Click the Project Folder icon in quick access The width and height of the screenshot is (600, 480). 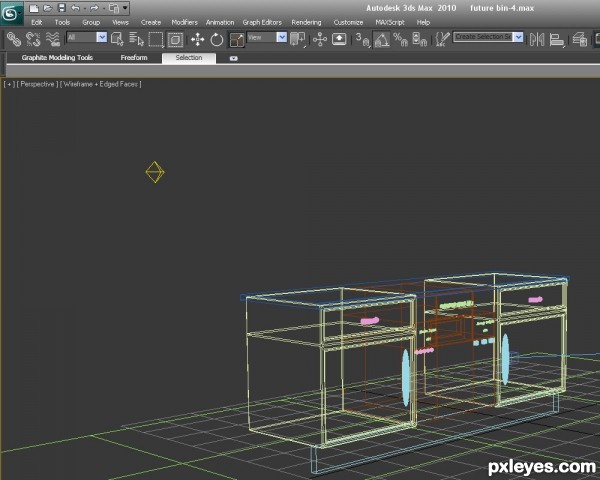[x=114, y=8]
